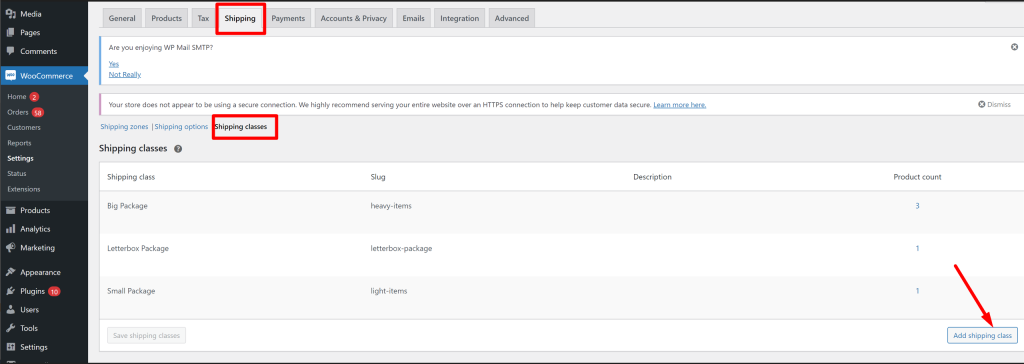Open the General settings tab
The image size is (1024, 364).
tap(122, 18)
